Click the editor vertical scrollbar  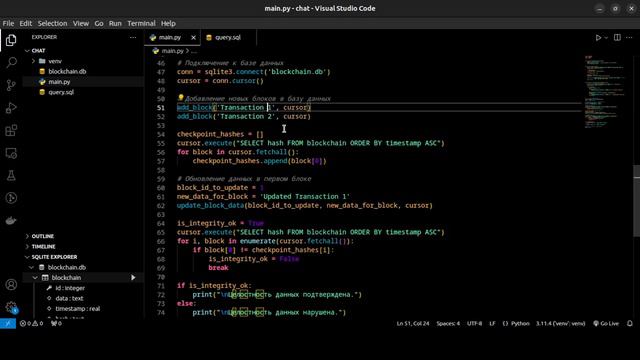[637, 200]
